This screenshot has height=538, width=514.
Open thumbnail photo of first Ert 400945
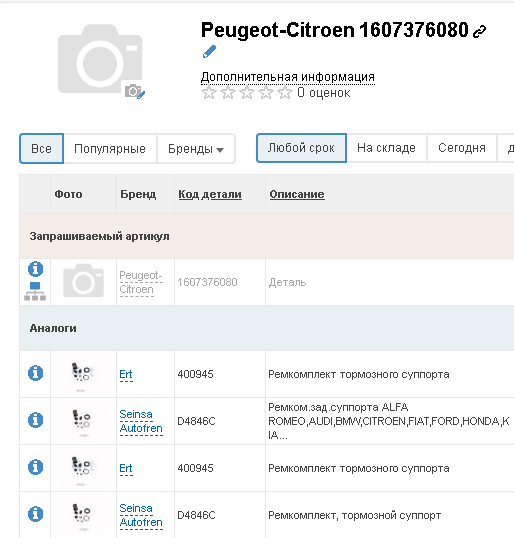point(83,373)
